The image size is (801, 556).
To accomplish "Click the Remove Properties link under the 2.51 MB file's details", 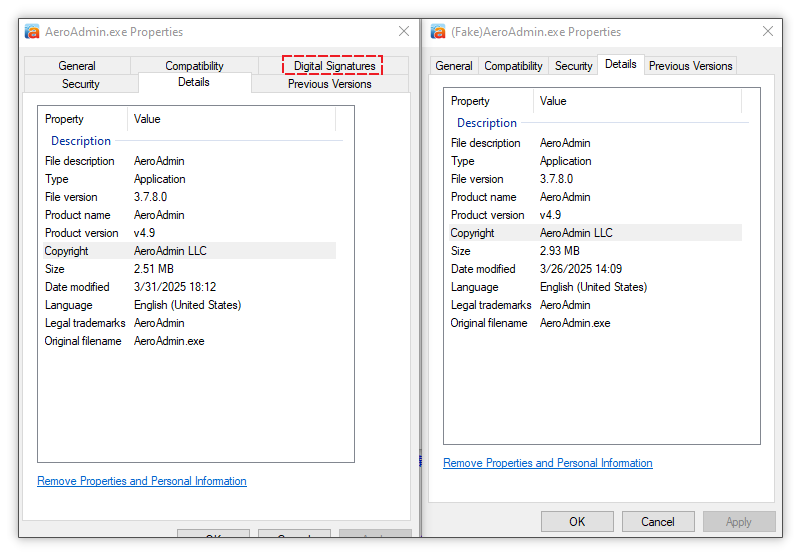I will coord(141,481).
